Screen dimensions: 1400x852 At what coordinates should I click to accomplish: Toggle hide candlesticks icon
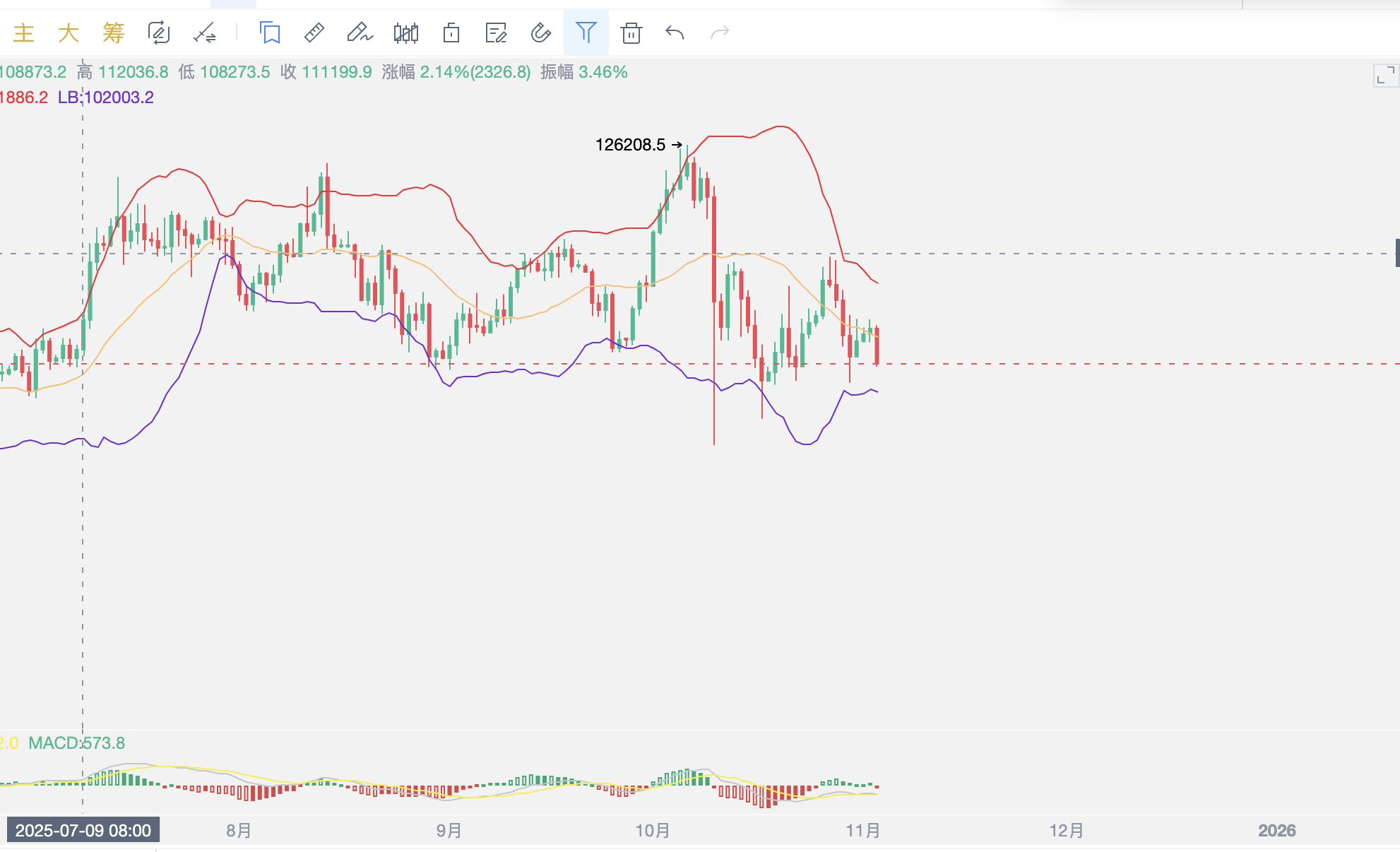click(x=406, y=32)
